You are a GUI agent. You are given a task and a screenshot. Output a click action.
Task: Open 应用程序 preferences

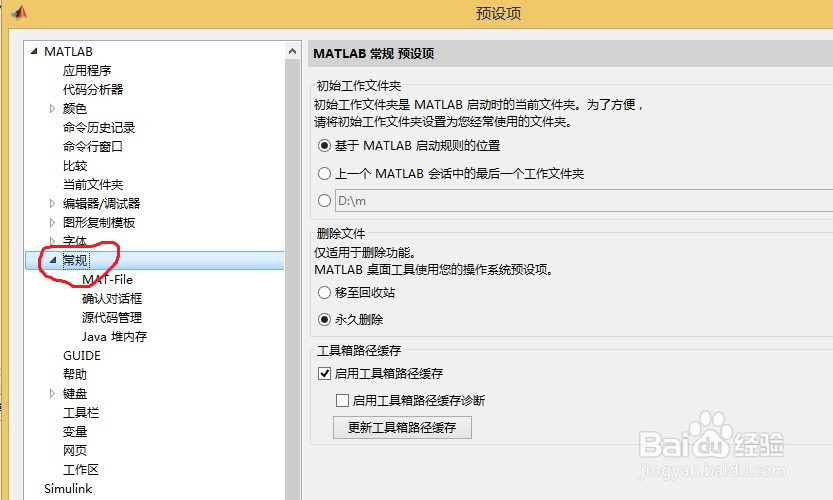pos(87,71)
